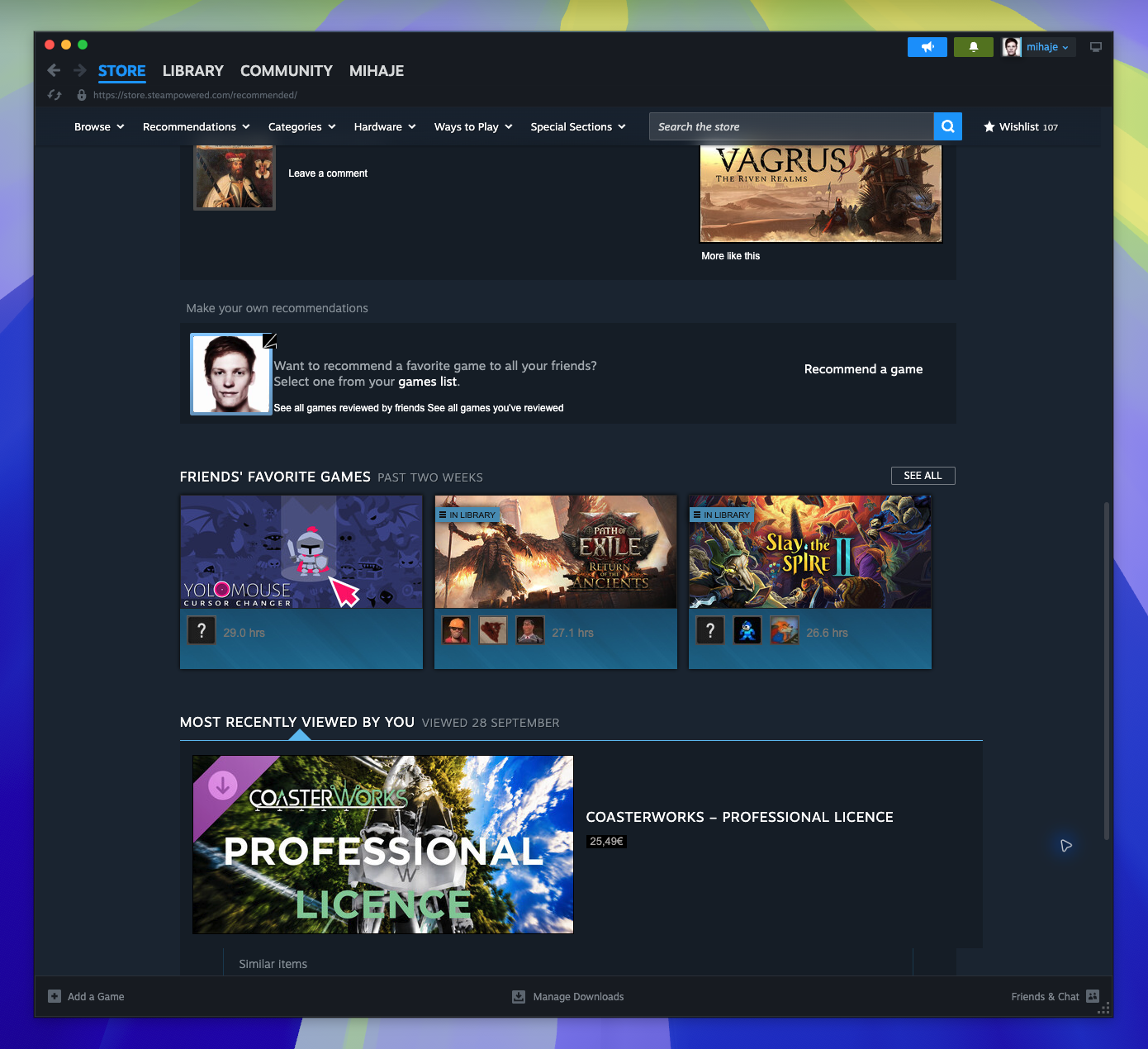Viewport: 1148px width, 1049px height.
Task: Click the CoasterWorks – Professional Licence title
Action: pos(739,817)
